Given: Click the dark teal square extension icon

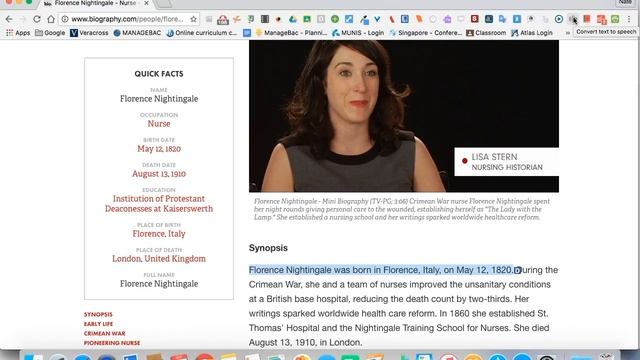Looking at the screenshot, I should tap(489, 19).
